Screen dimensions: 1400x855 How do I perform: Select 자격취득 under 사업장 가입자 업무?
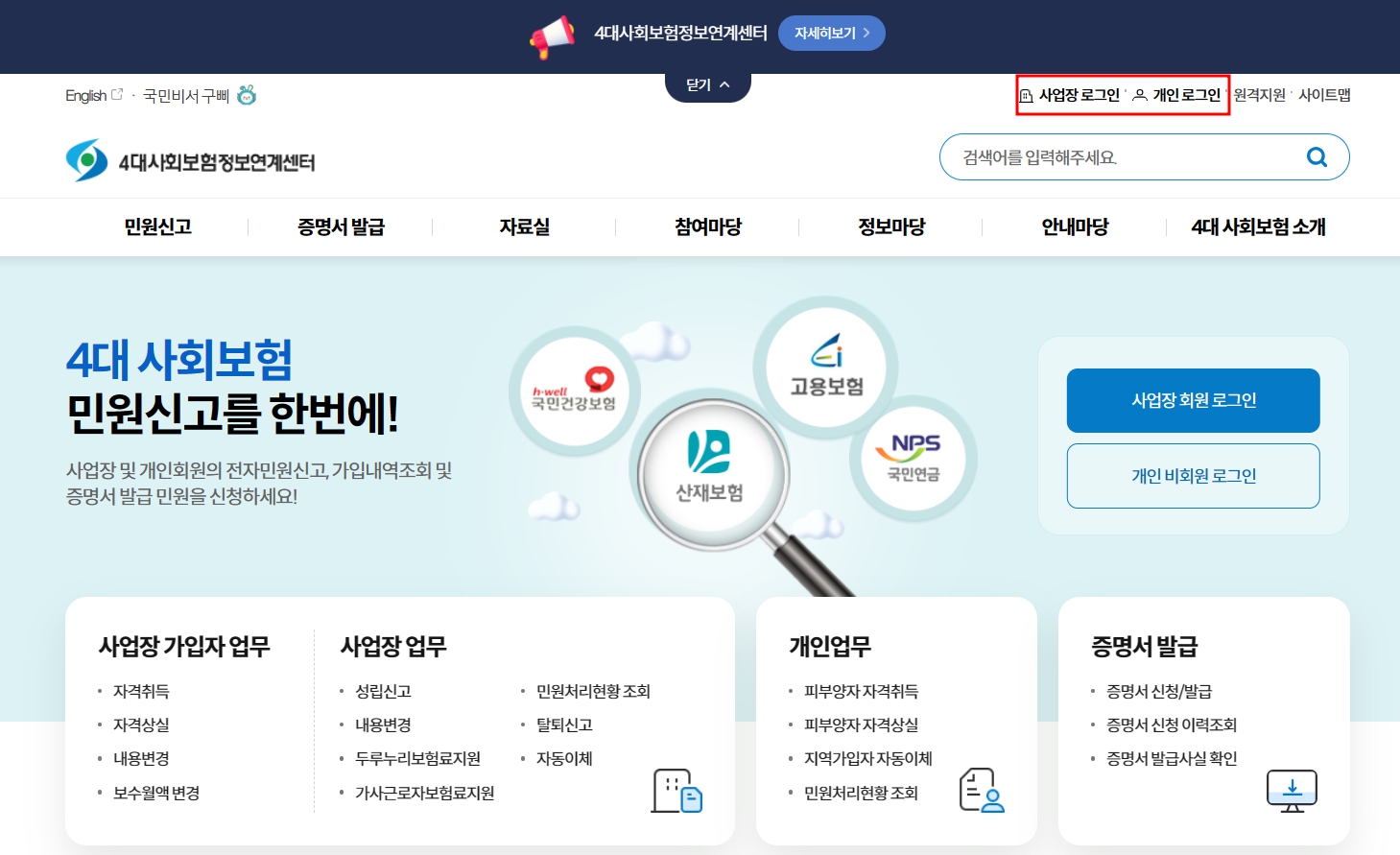141,691
